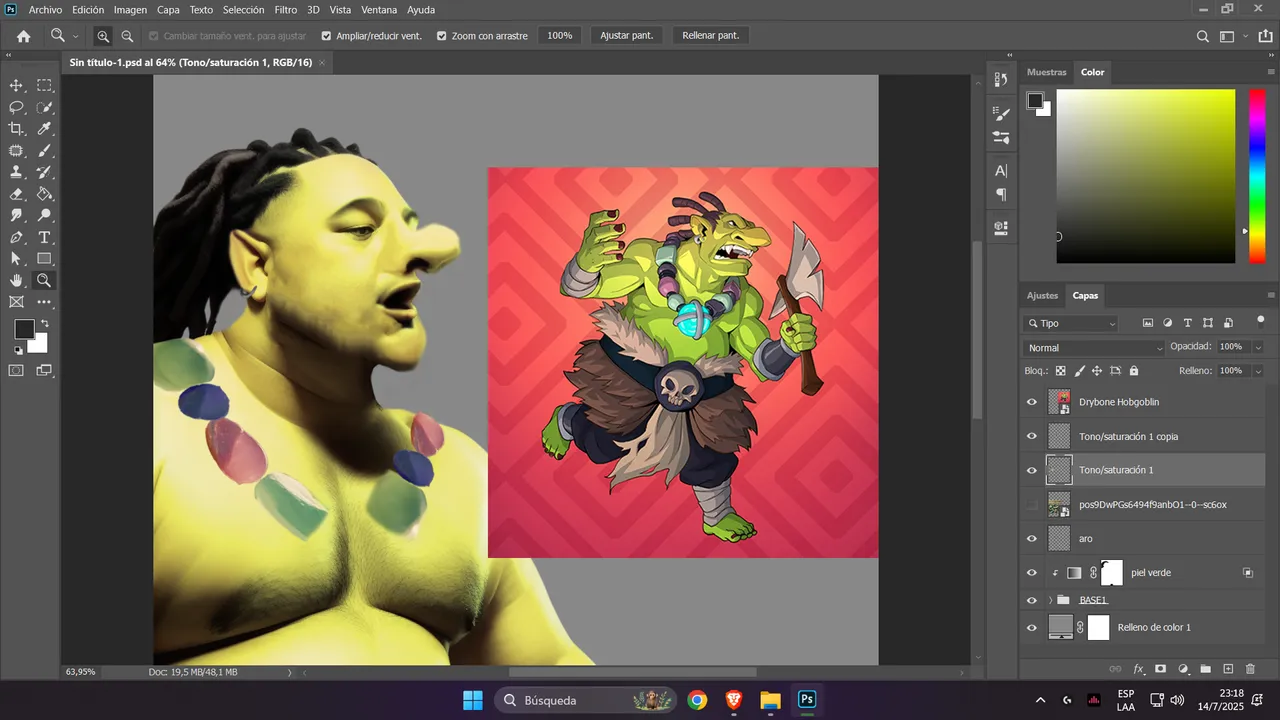Hide the Relleno de color 1 layer

1032,627
